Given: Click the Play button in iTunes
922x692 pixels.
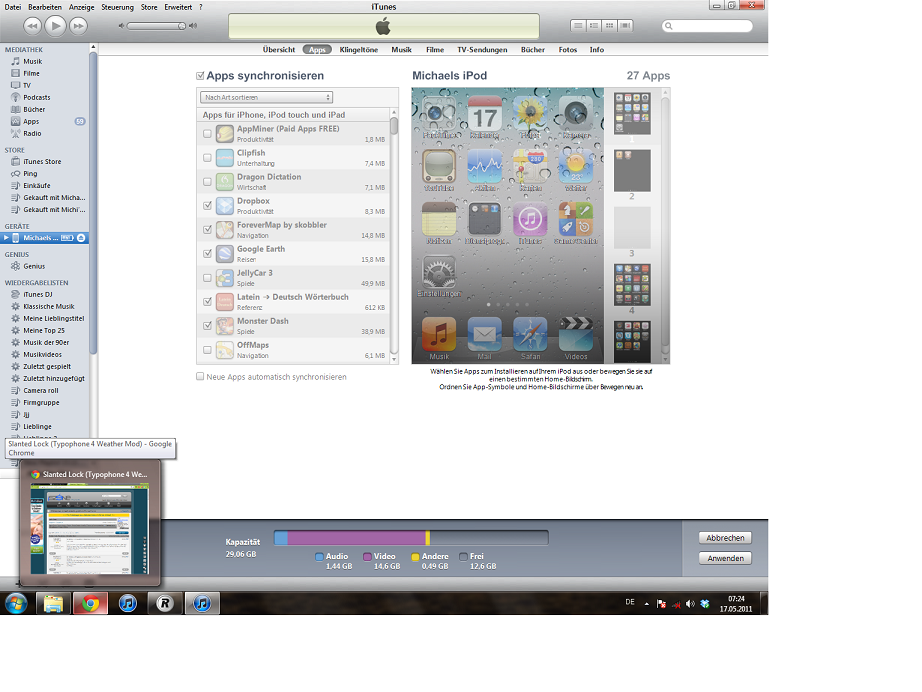Looking at the screenshot, I should pyautogui.click(x=55, y=25).
